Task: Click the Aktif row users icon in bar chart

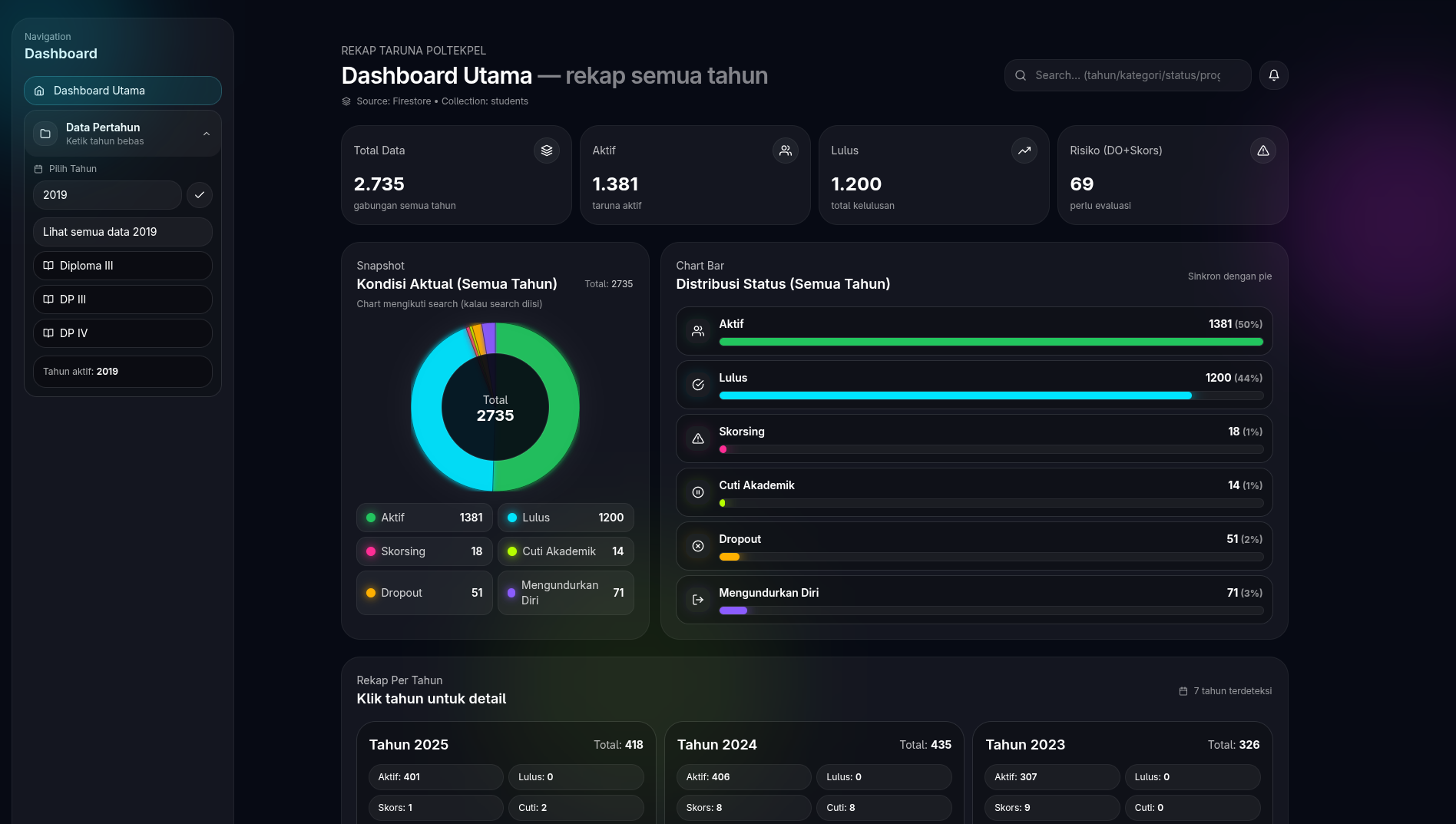Action: (x=697, y=331)
